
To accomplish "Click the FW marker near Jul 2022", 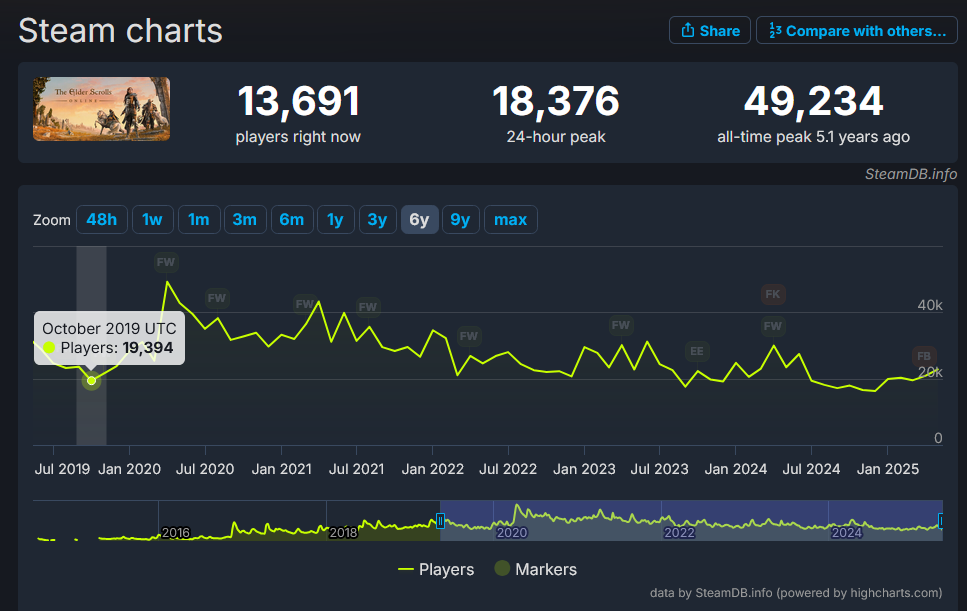I will coord(469,336).
